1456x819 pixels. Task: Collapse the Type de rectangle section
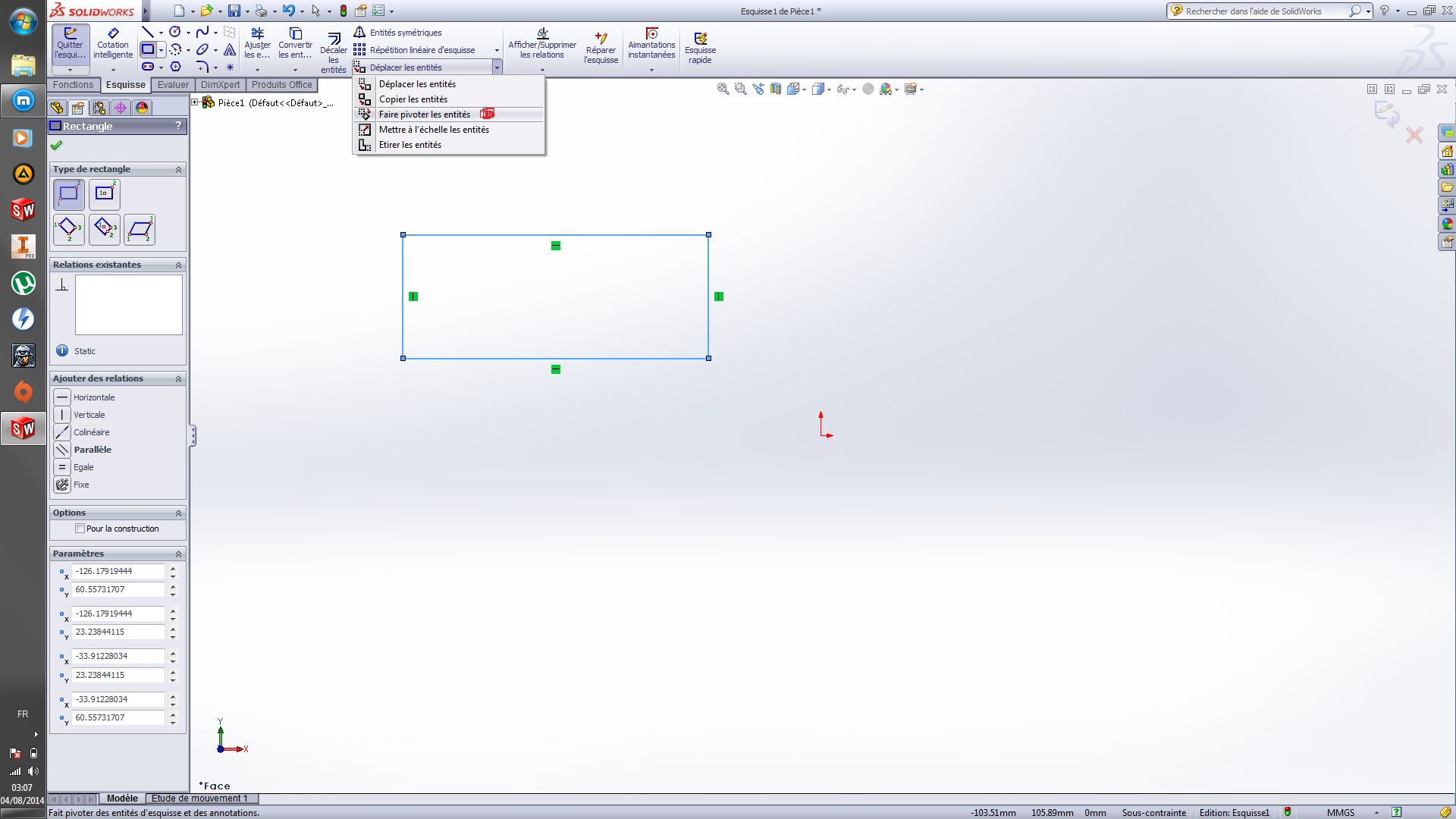178,169
